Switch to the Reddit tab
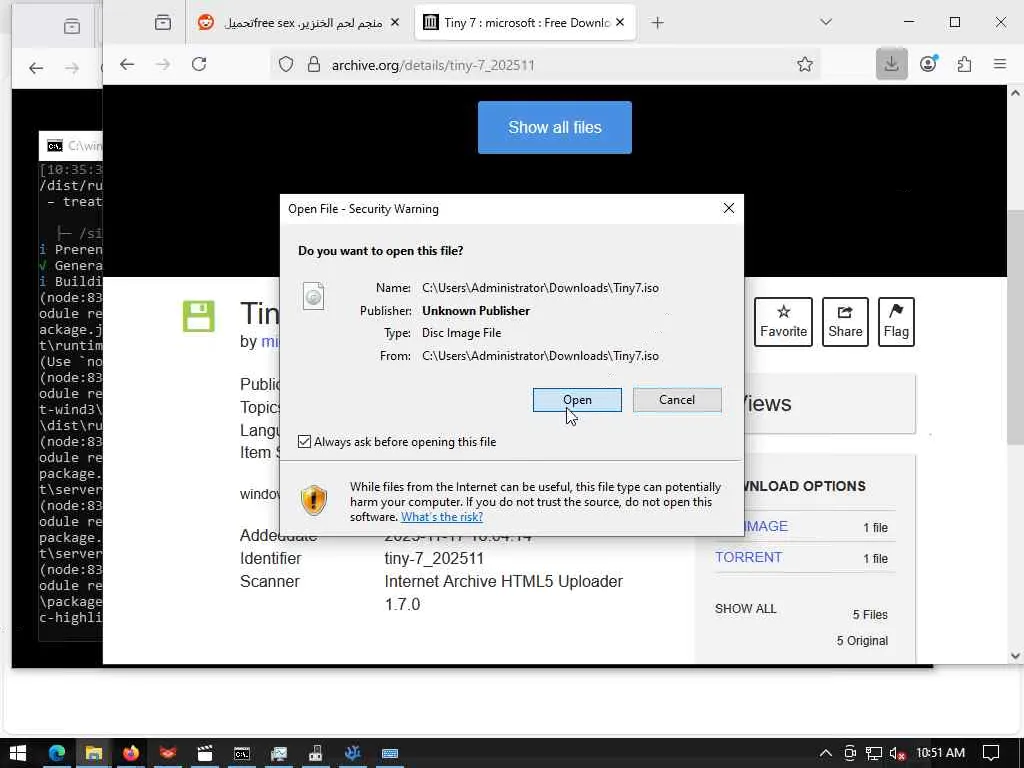The image size is (1024, 768). (x=298, y=23)
